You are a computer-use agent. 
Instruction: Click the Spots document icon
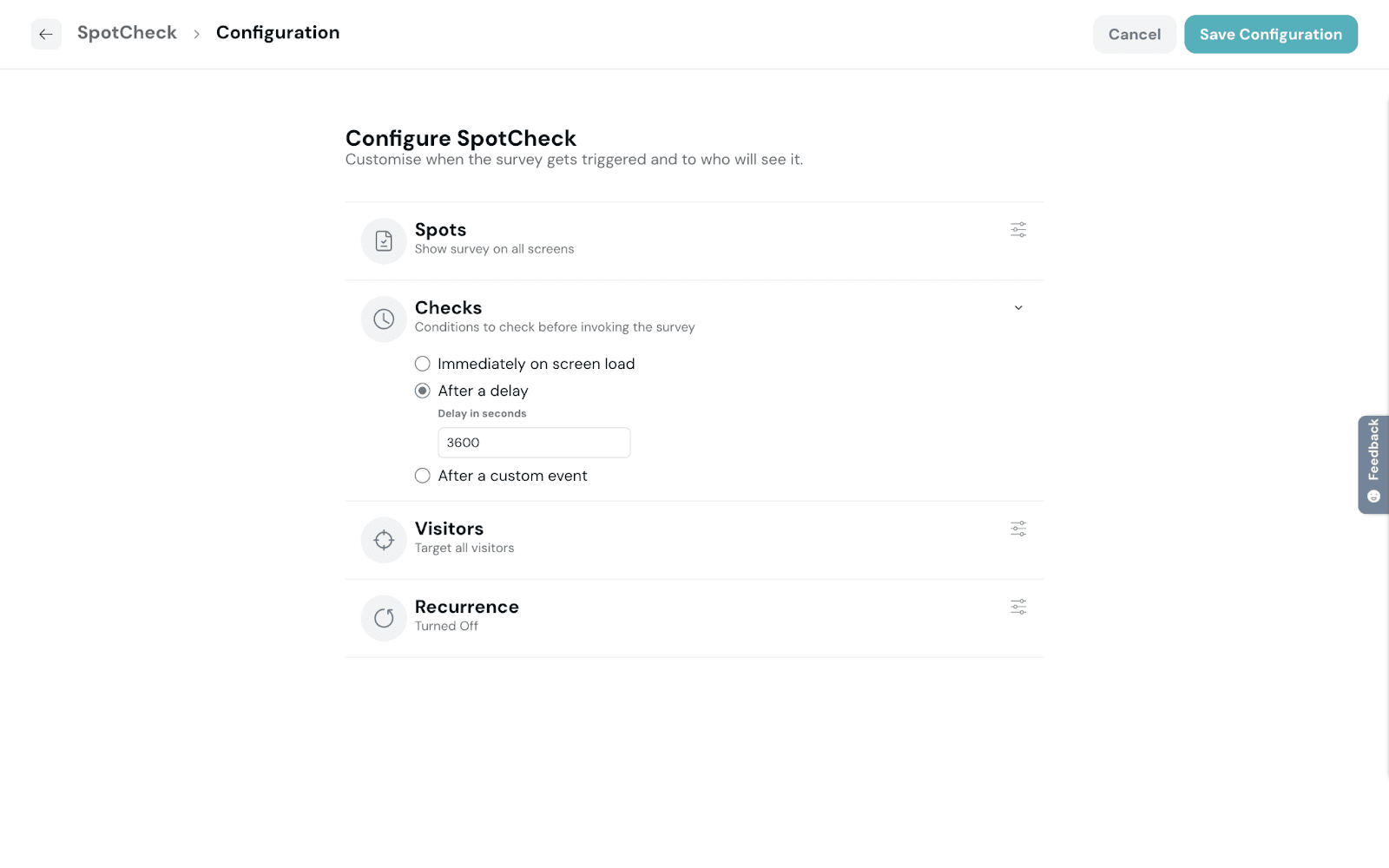[x=384, y=241]
